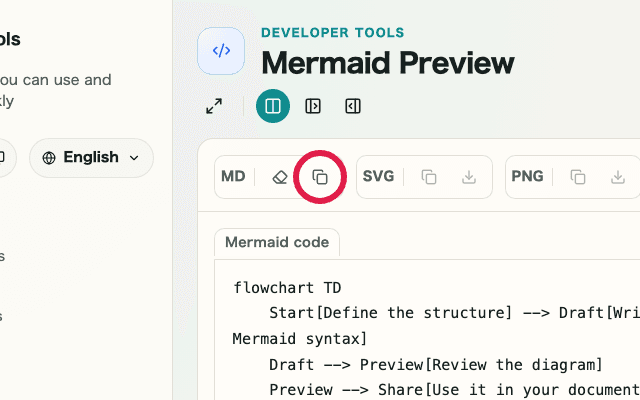Image resolution: width=640 pixels, height=400 pixels.
Task: Clear the Mermaid code with the eraser icon
Action: pyautogui.click(x=280, y=177)
